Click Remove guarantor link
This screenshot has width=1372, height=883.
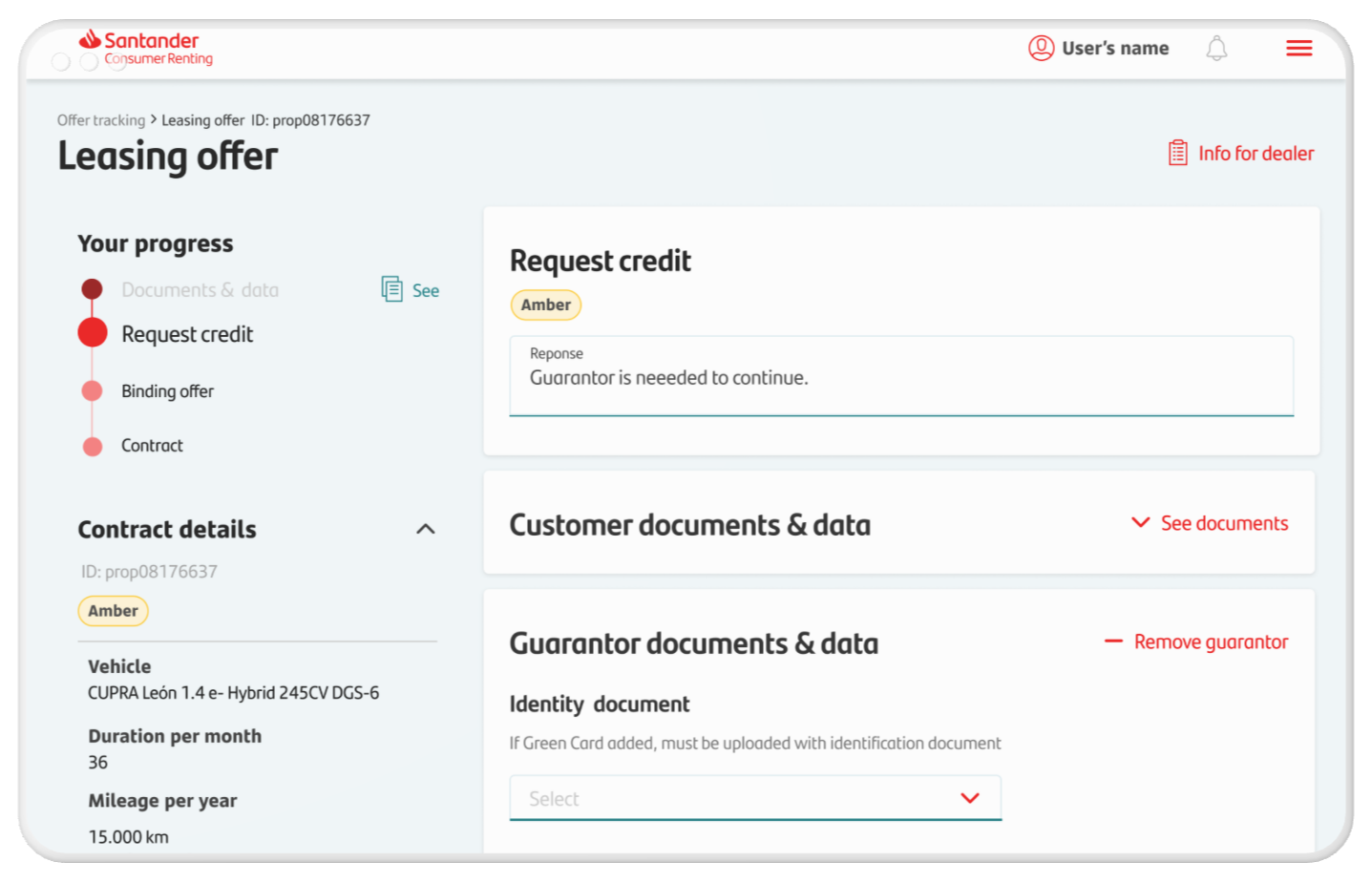coord(1211,641)
